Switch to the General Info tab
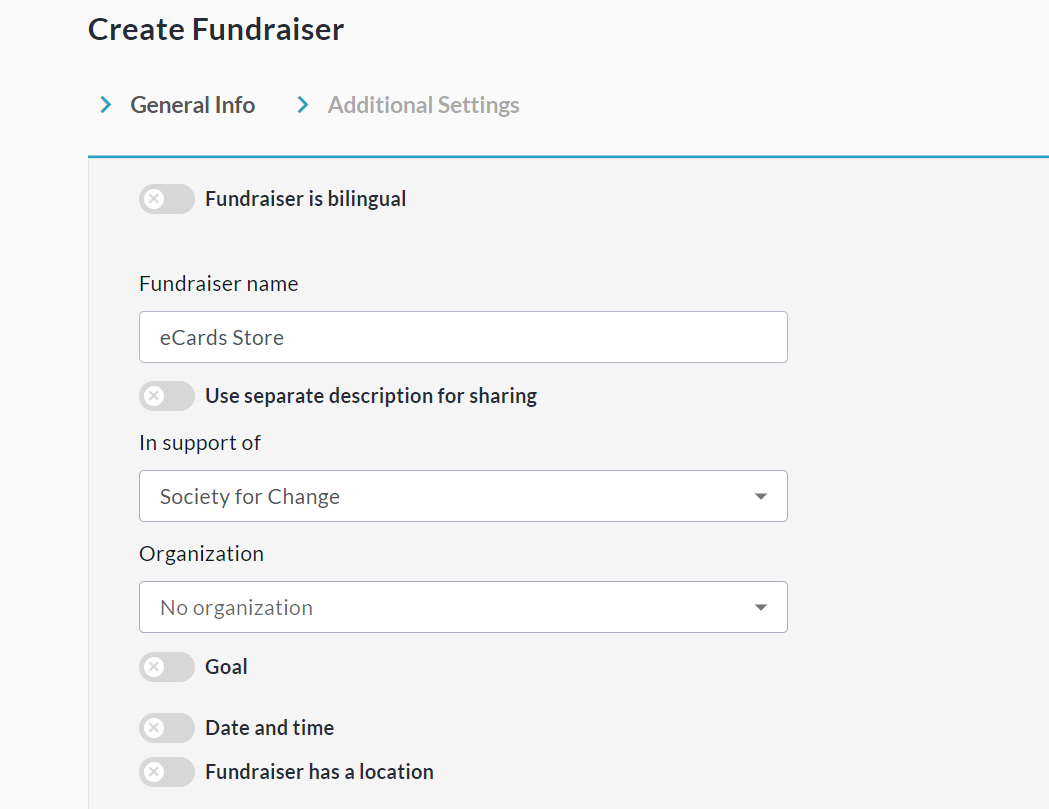Viewport: 1049px width, 809px height. 192,105
